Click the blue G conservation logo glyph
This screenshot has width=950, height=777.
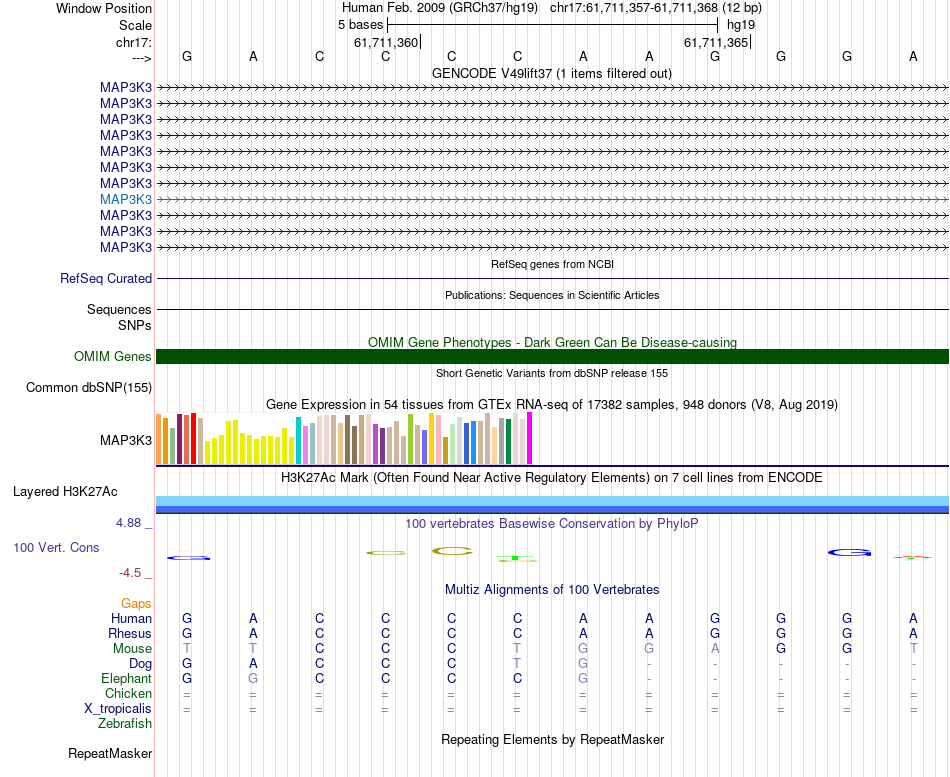point(849,552)
